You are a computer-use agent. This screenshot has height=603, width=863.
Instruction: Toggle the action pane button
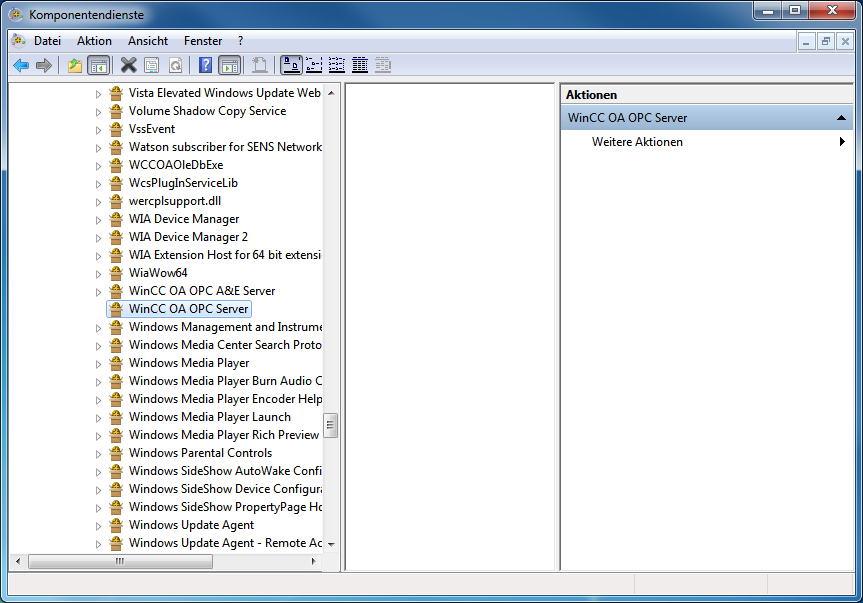[x=230, y=65]
